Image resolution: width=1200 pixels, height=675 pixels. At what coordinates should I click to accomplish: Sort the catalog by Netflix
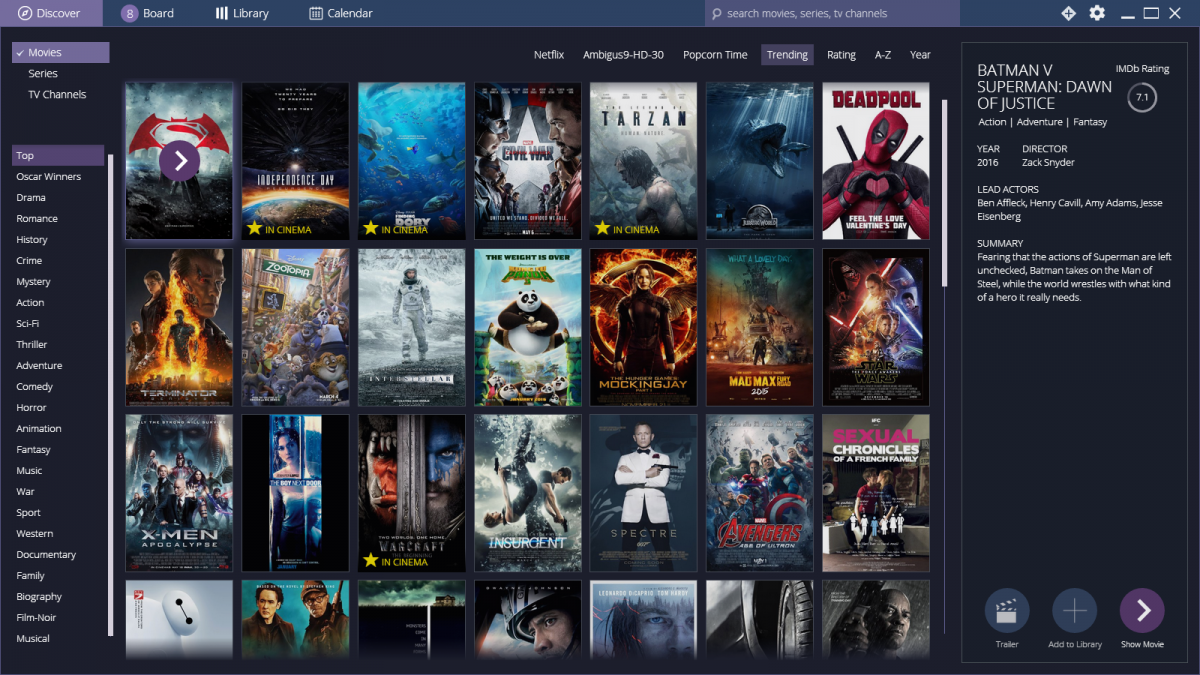click(x=549, y=55)
